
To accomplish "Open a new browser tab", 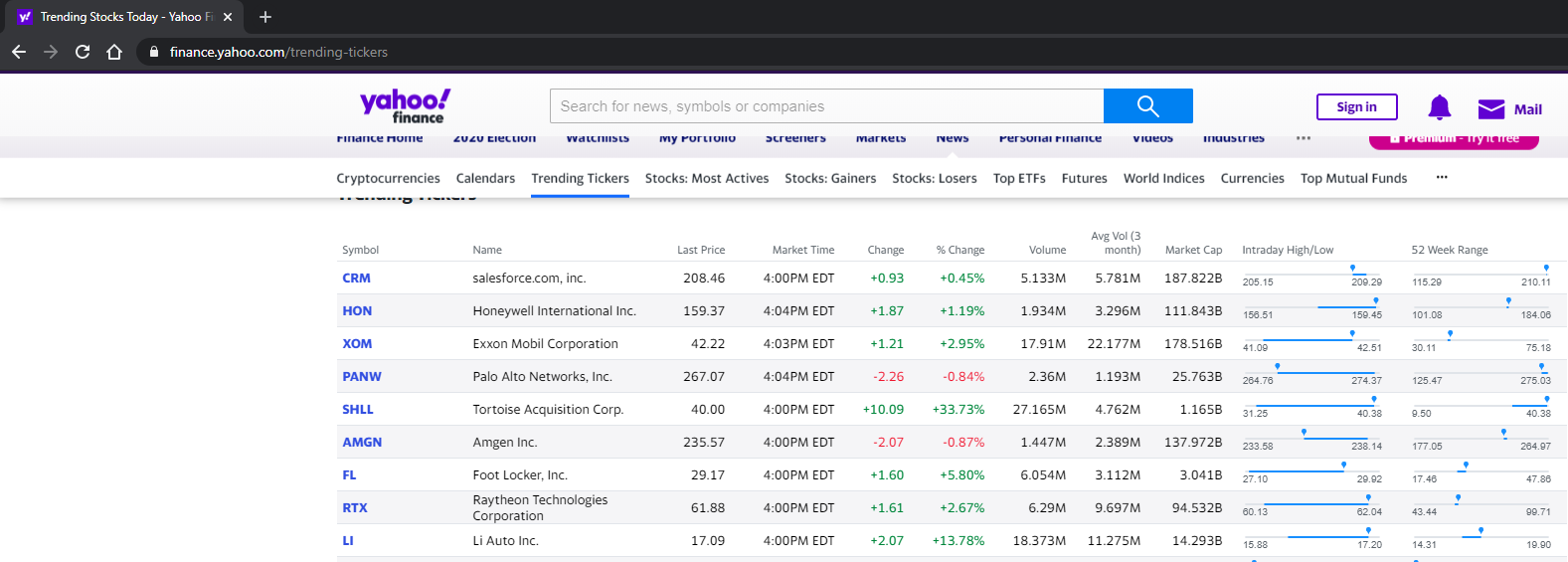I will tap(264, 17).
